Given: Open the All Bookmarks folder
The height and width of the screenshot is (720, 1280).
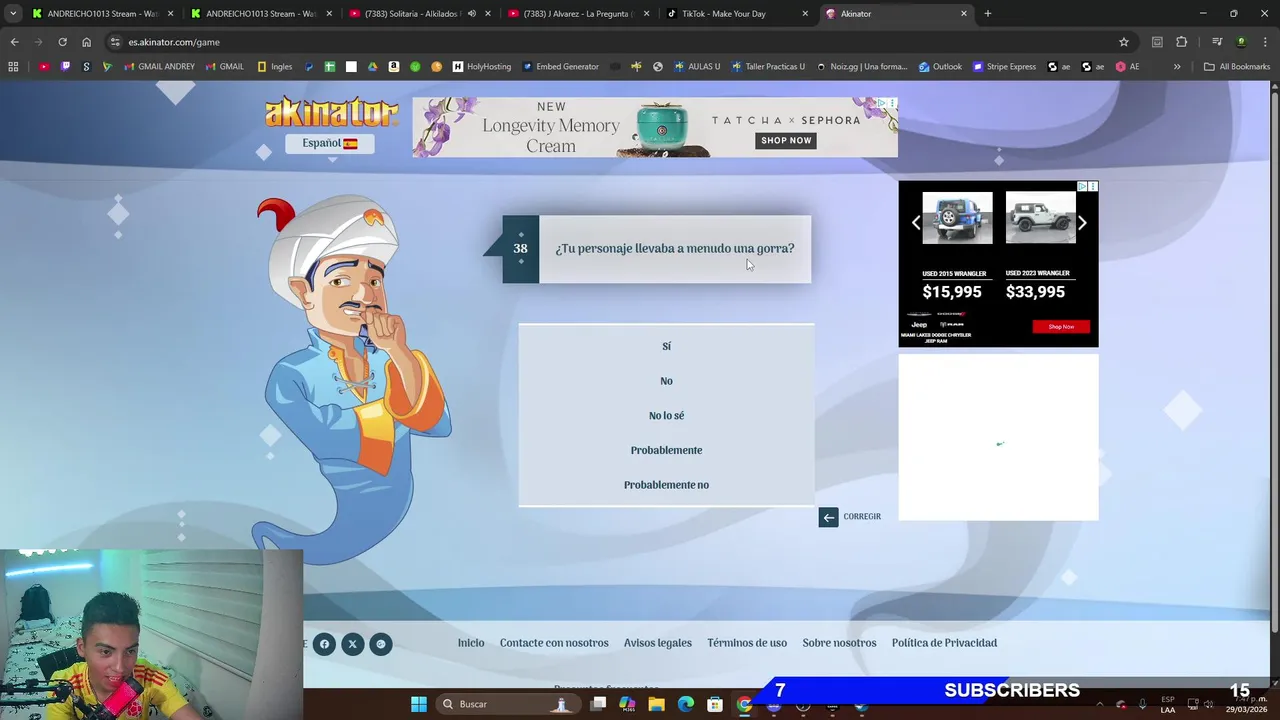Looking at the screenshot, I should click(1237, 67).
